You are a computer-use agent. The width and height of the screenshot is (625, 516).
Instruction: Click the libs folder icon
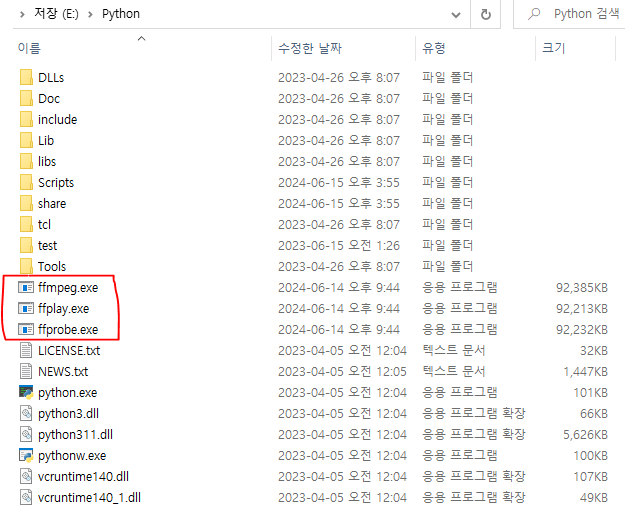26,161
